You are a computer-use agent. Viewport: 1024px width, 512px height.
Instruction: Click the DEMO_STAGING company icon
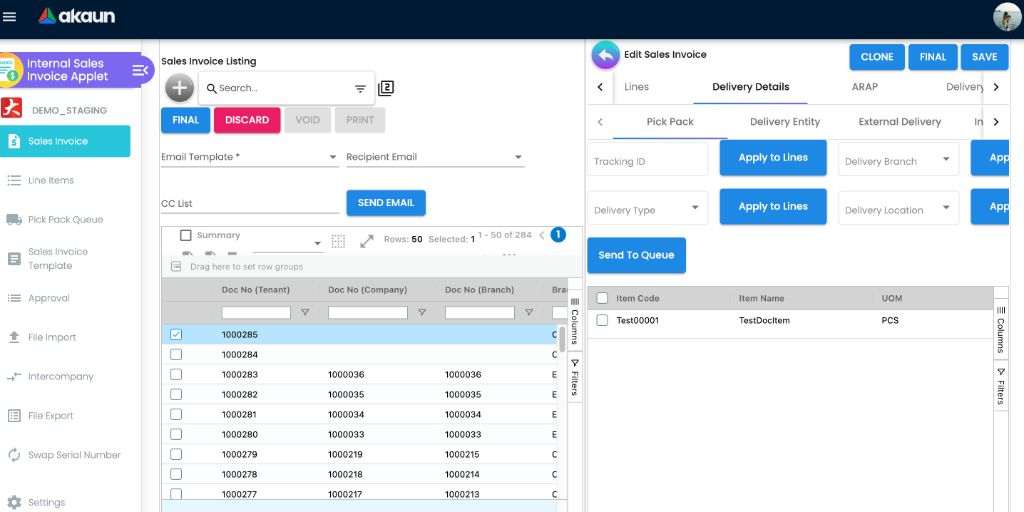pos(11,108)
